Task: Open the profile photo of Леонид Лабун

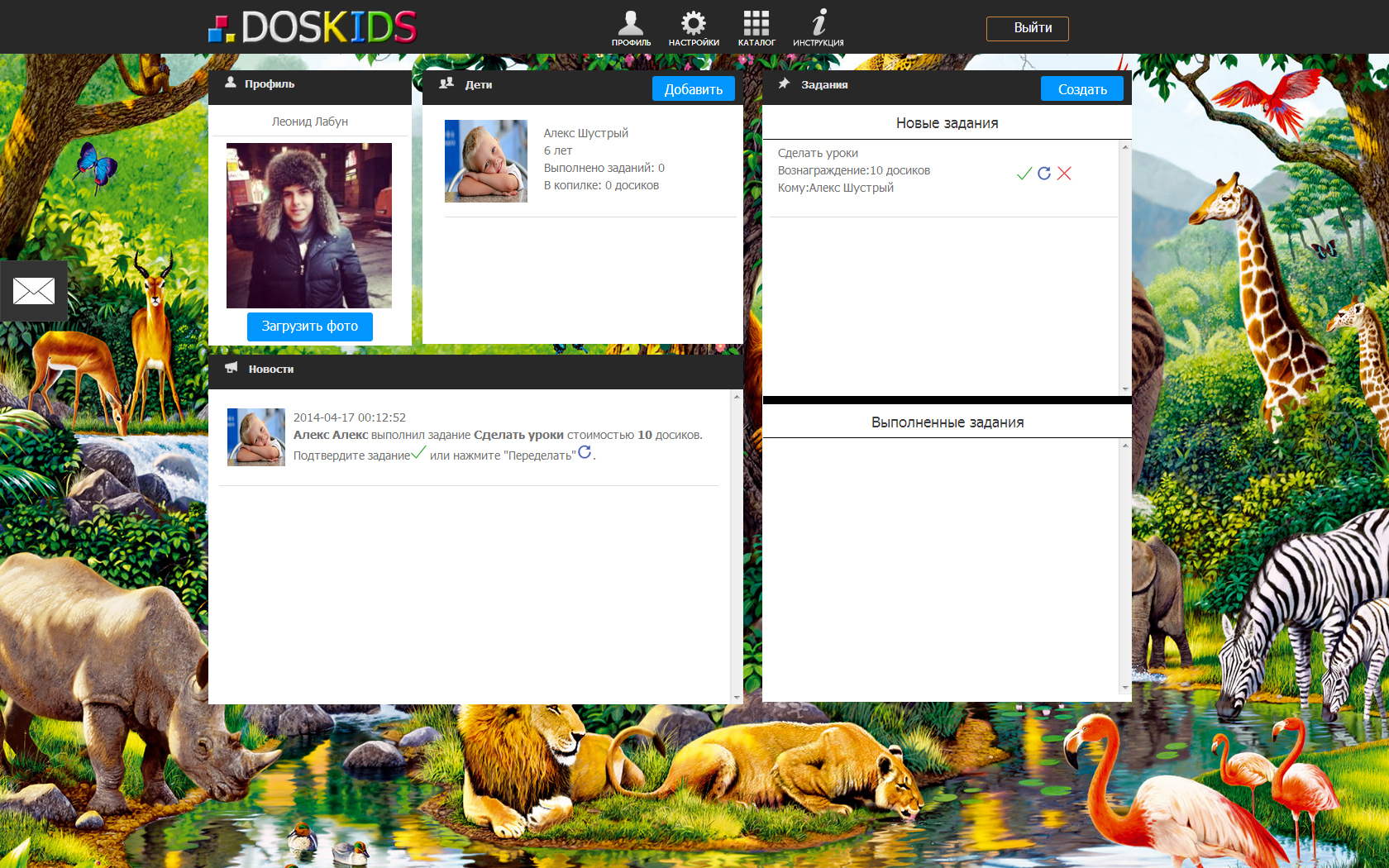Action: click(x=309, y=226)
